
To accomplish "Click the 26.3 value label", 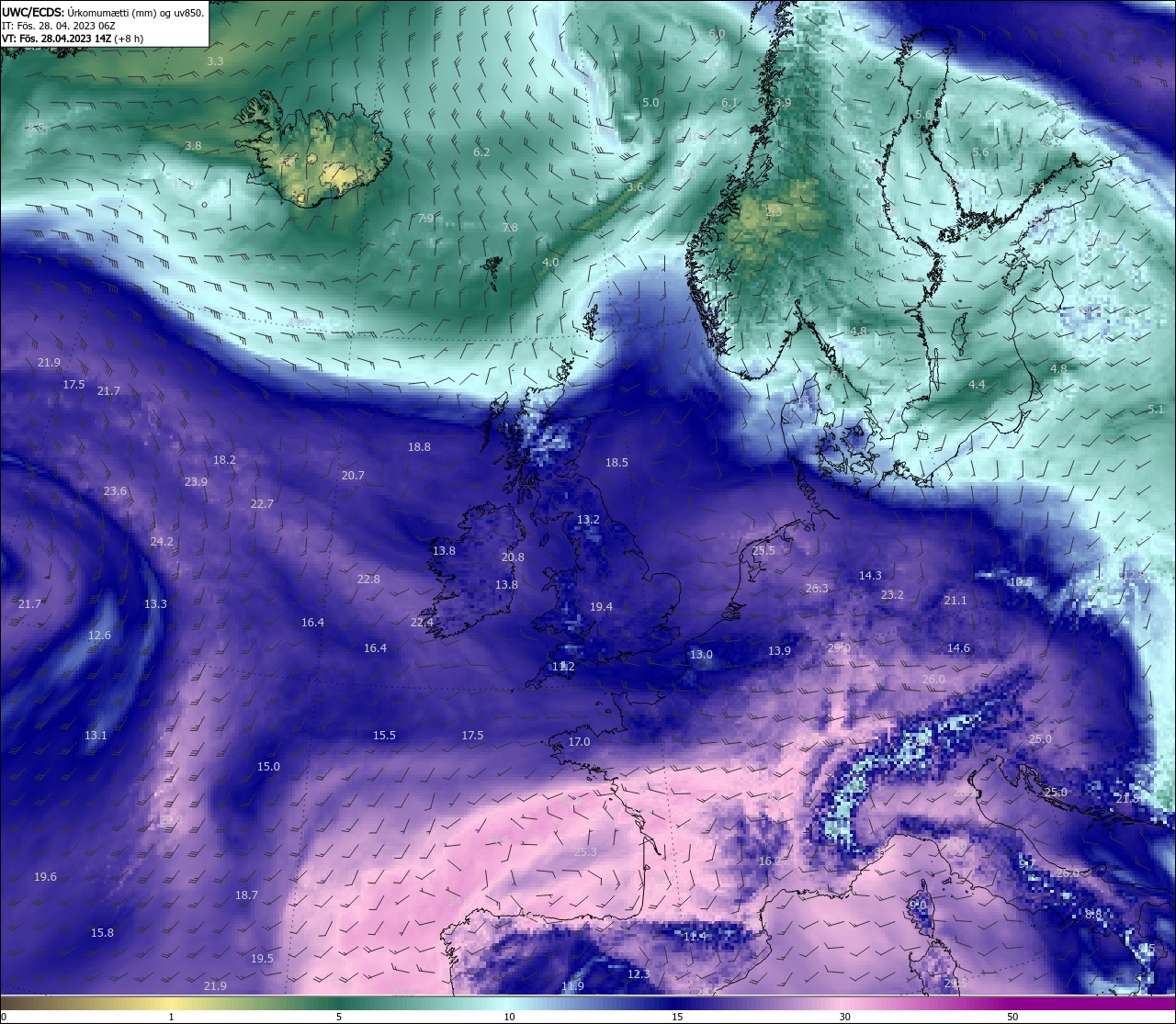I will coord(817,589).
